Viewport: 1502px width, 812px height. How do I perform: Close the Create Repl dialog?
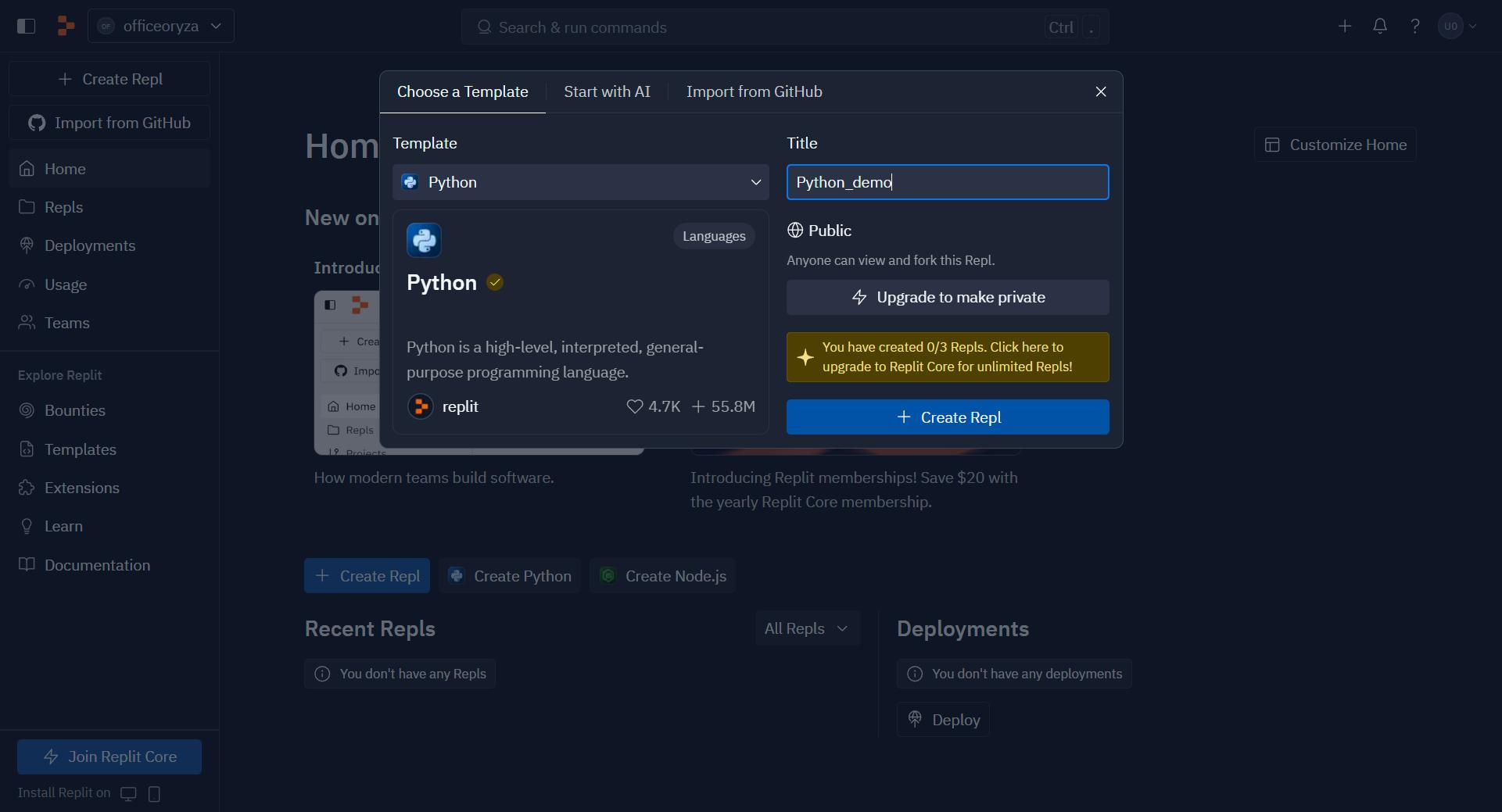1101,92
